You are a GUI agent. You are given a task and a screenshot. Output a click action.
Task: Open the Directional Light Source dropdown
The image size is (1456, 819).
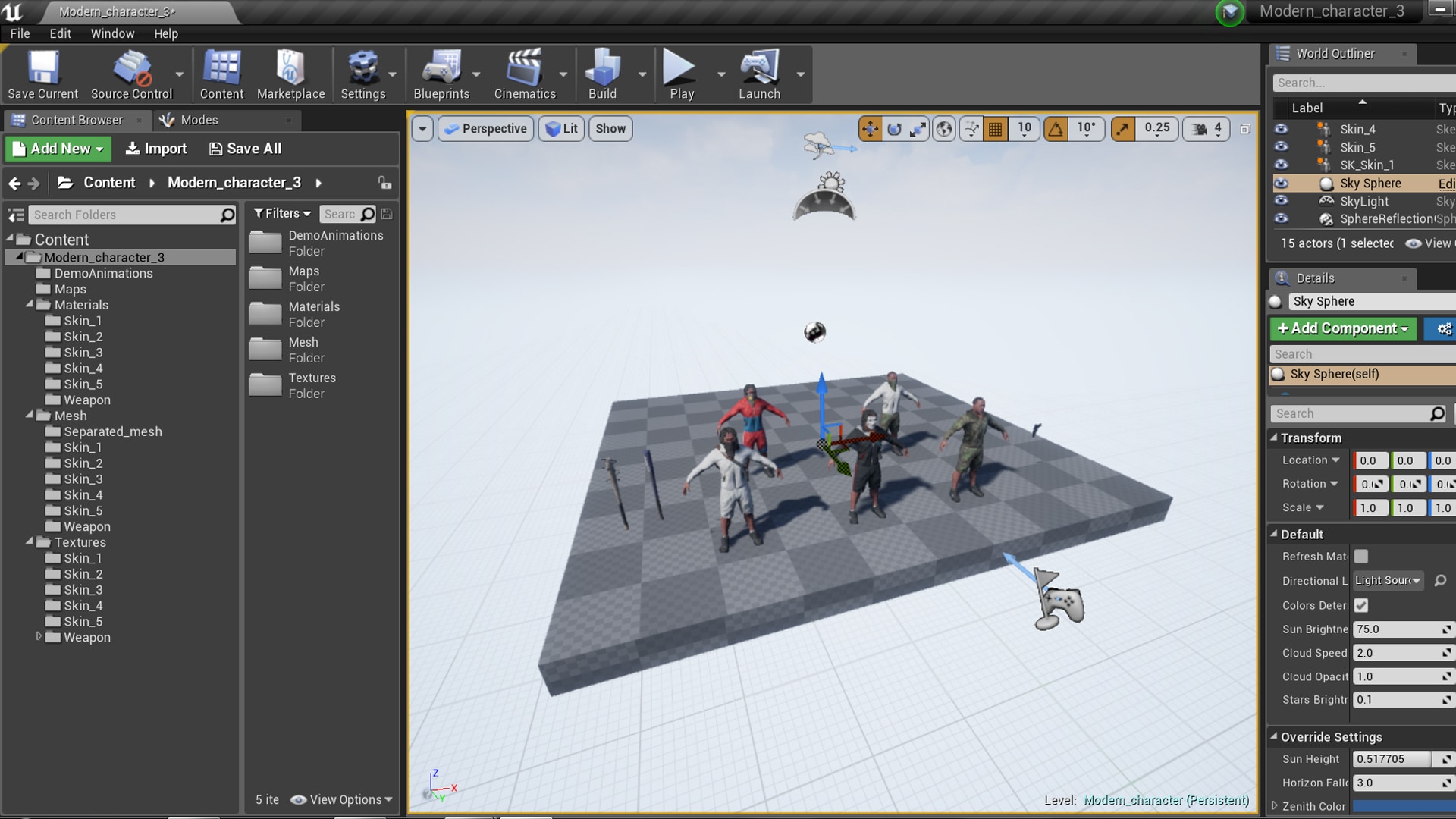pos(1388,581)
